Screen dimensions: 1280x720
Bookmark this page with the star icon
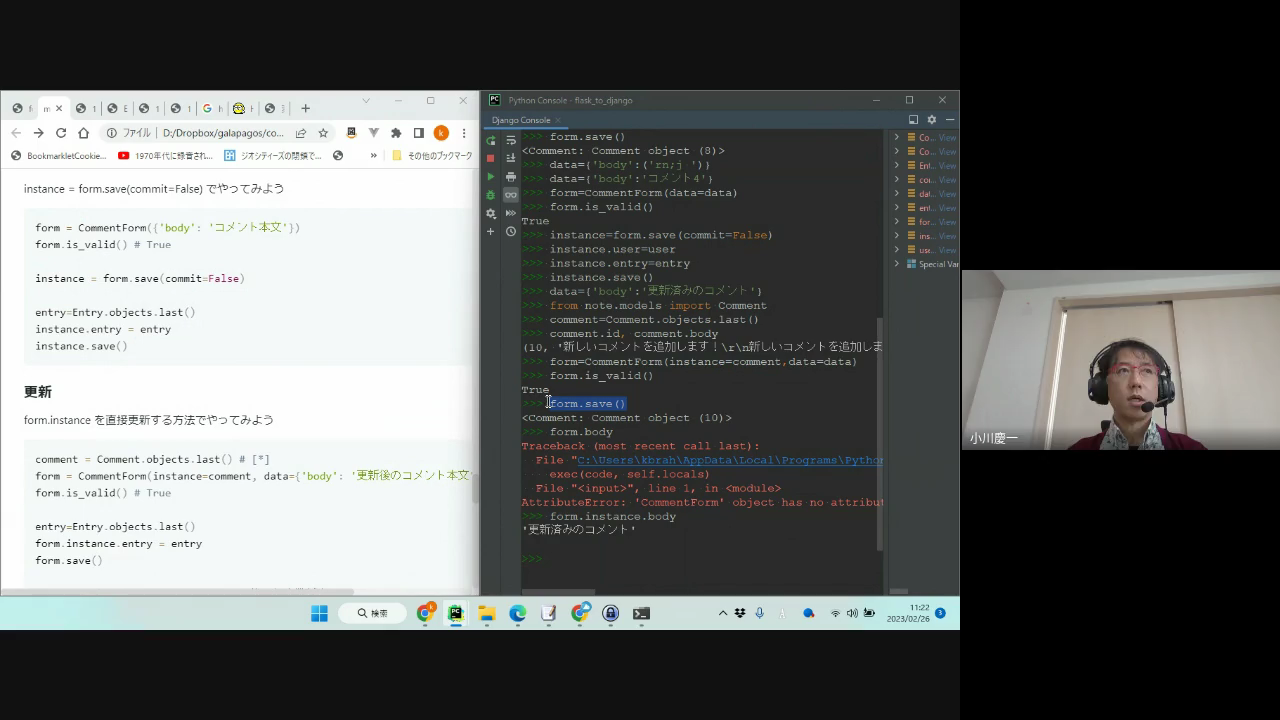[323, 133]
